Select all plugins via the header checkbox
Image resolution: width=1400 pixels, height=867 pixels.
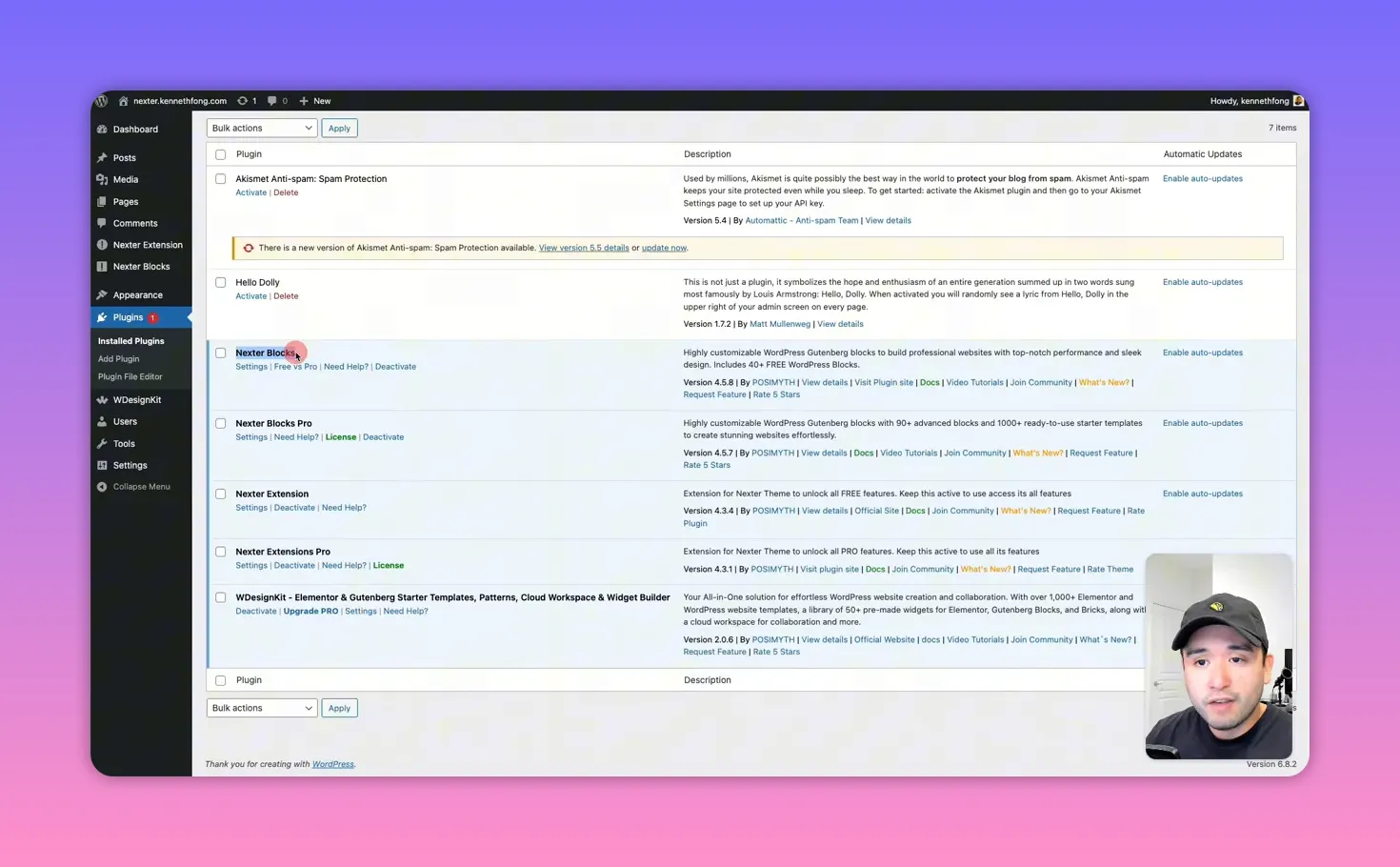(x=220, y=154)
